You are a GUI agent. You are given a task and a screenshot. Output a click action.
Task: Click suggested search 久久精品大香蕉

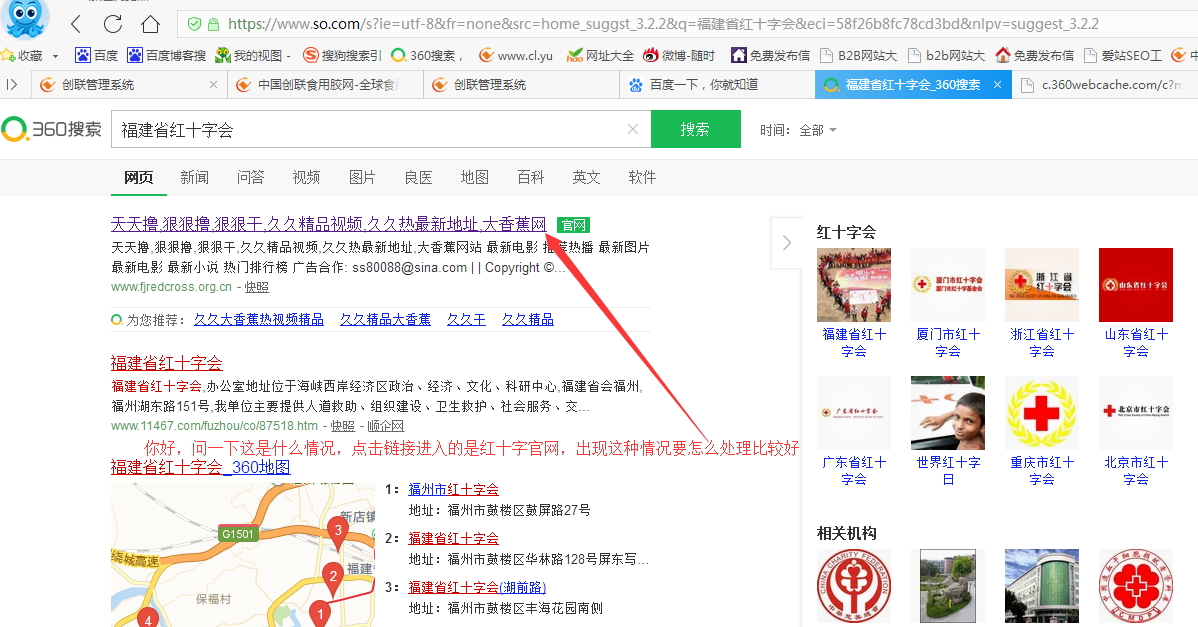point(385,319)
